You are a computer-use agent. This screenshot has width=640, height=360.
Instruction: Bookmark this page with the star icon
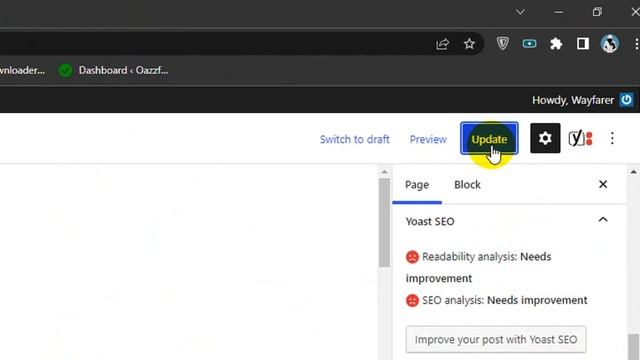coord(469,44)
